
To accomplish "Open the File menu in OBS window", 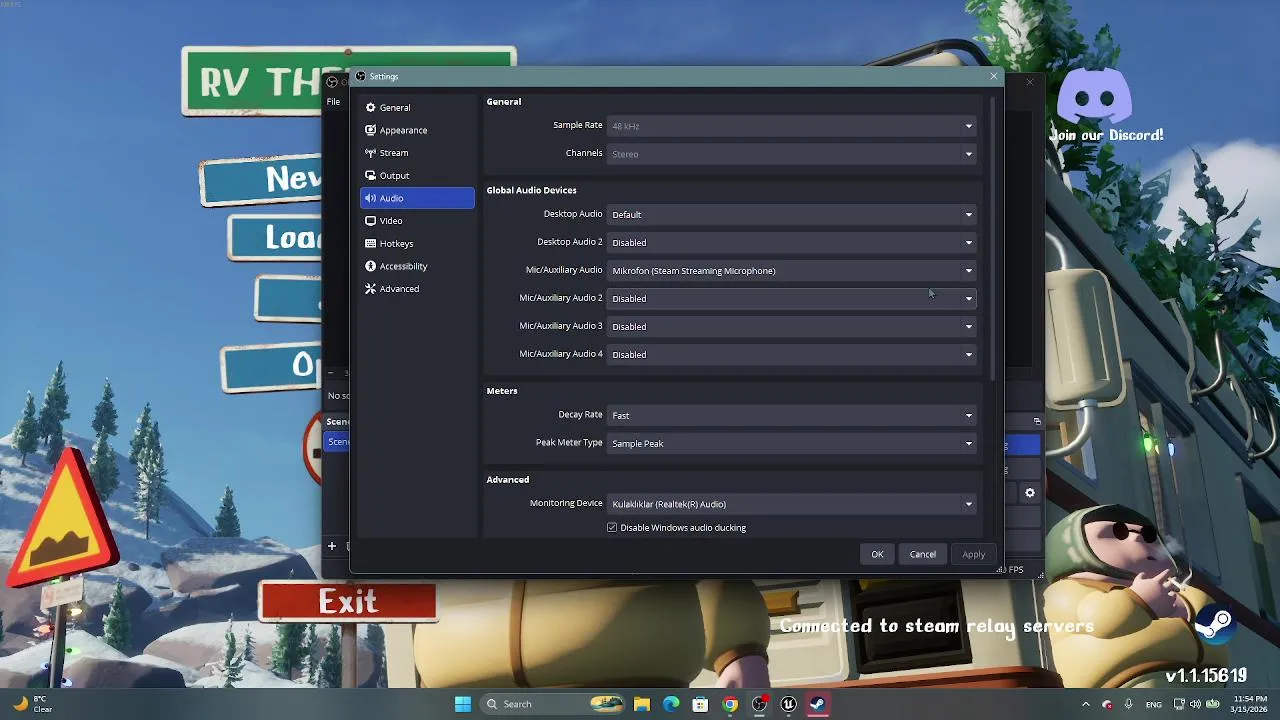I will tap(333, 101).
